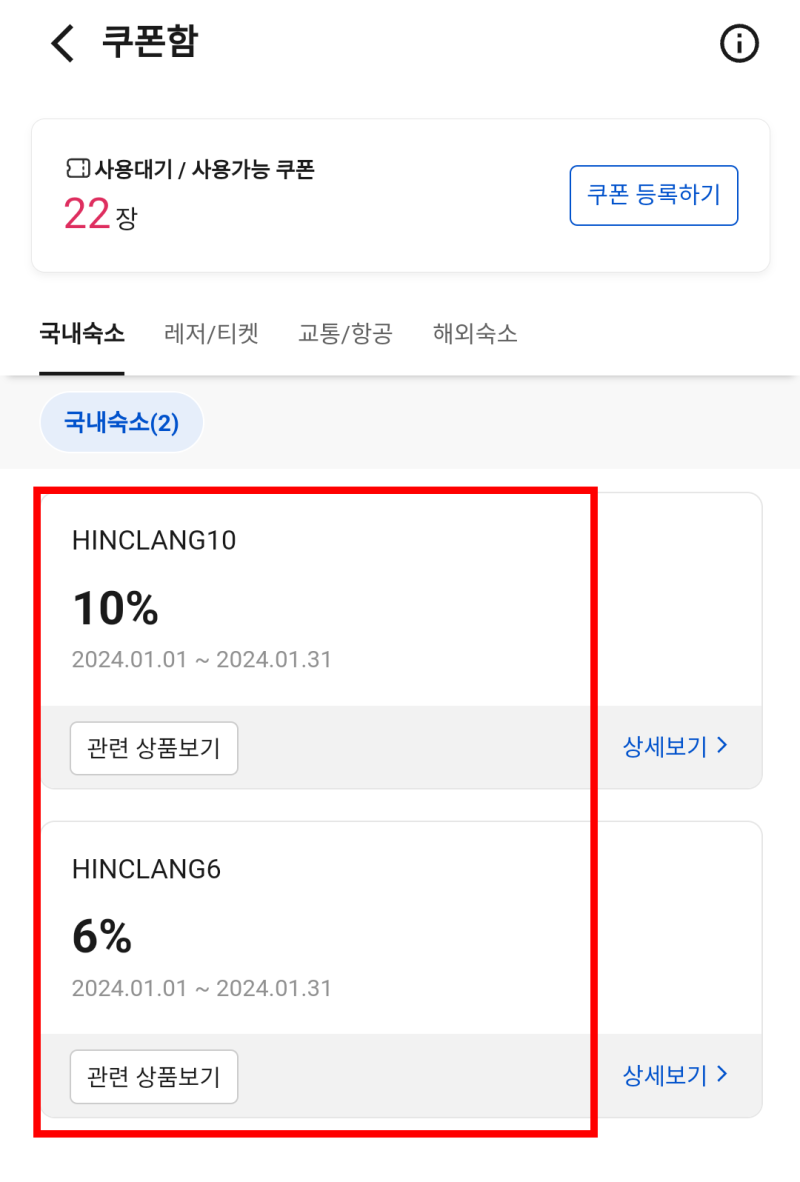Expand HINCLANG10 details via chevron arrow
The width and height of the screenshot is (800, 1182).
pyautogui.click(x=723, y=746)
